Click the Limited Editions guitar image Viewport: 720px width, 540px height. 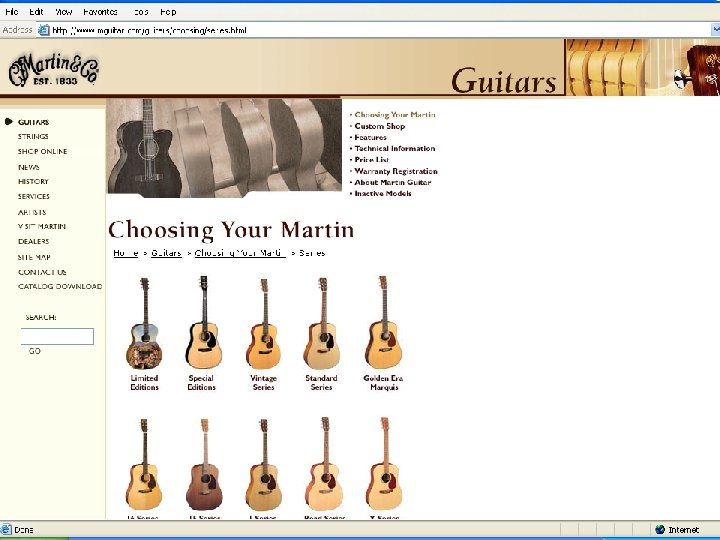144,323
